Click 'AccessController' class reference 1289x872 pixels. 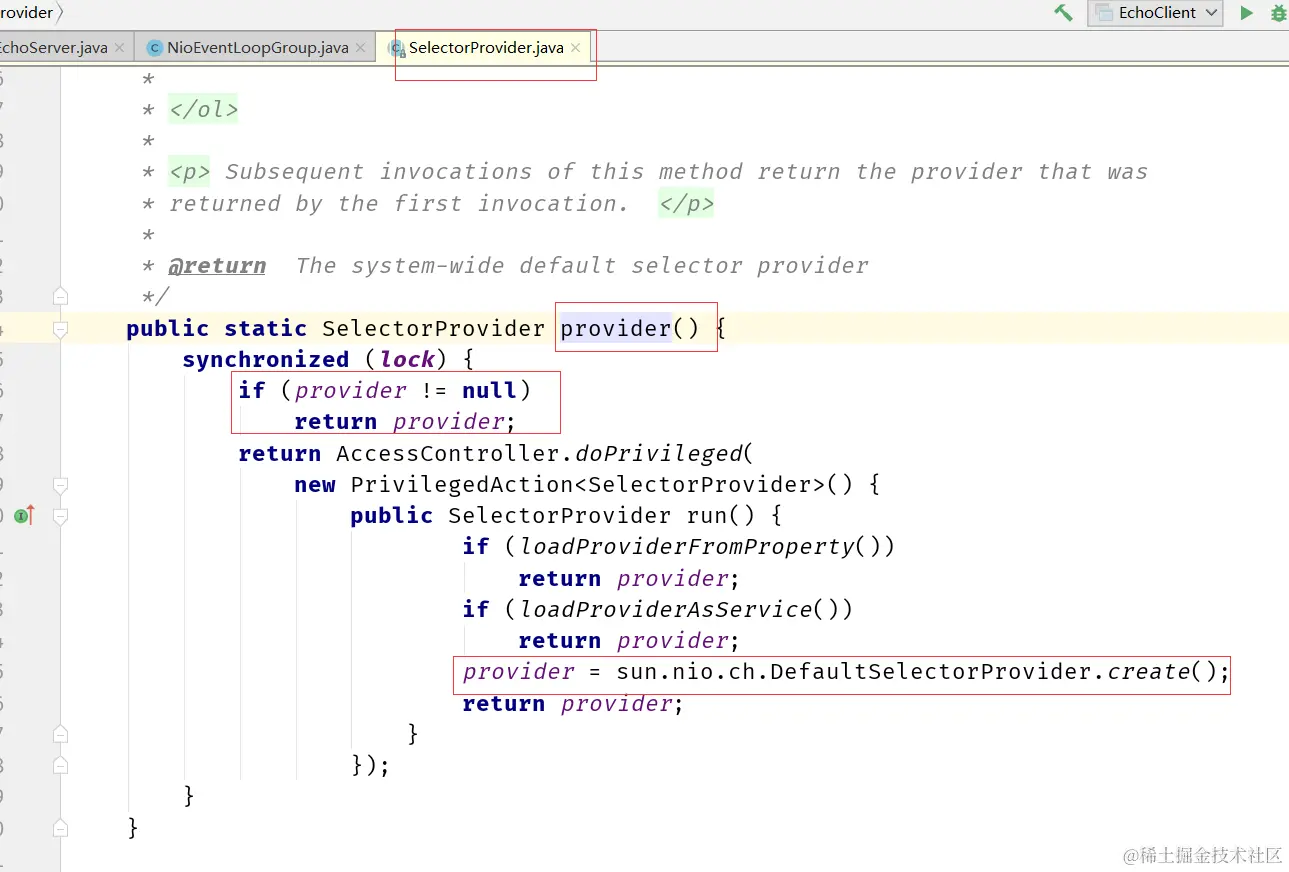(x=448, y=454)
